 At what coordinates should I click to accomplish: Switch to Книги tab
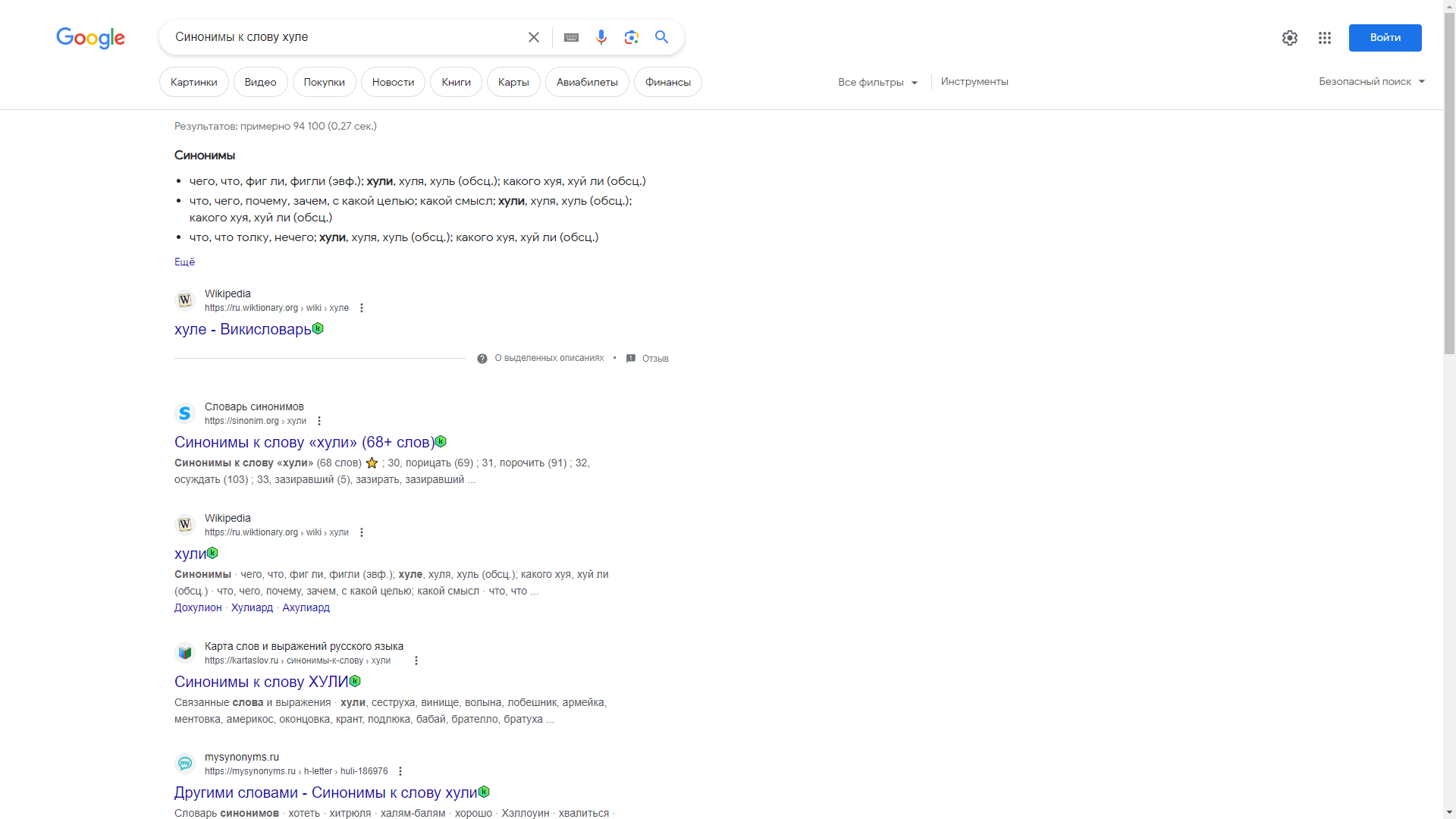pos(456,82)
